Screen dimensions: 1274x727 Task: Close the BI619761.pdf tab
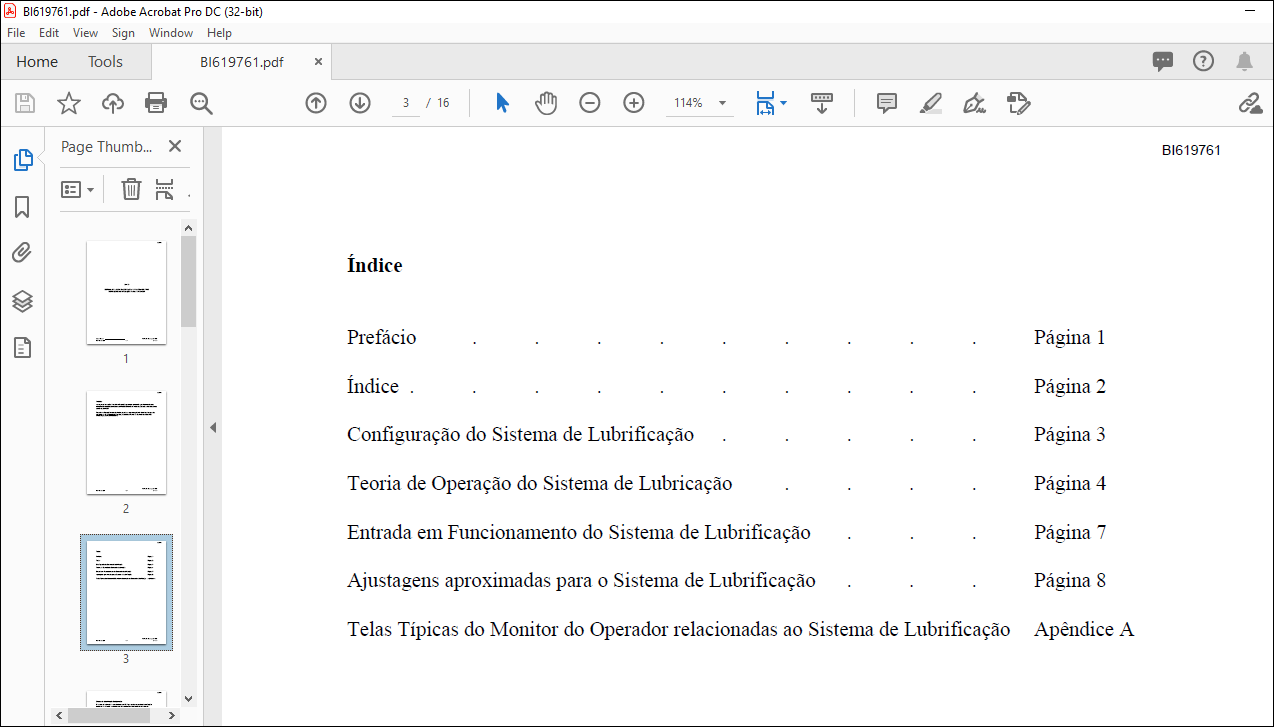coord(319,62)
